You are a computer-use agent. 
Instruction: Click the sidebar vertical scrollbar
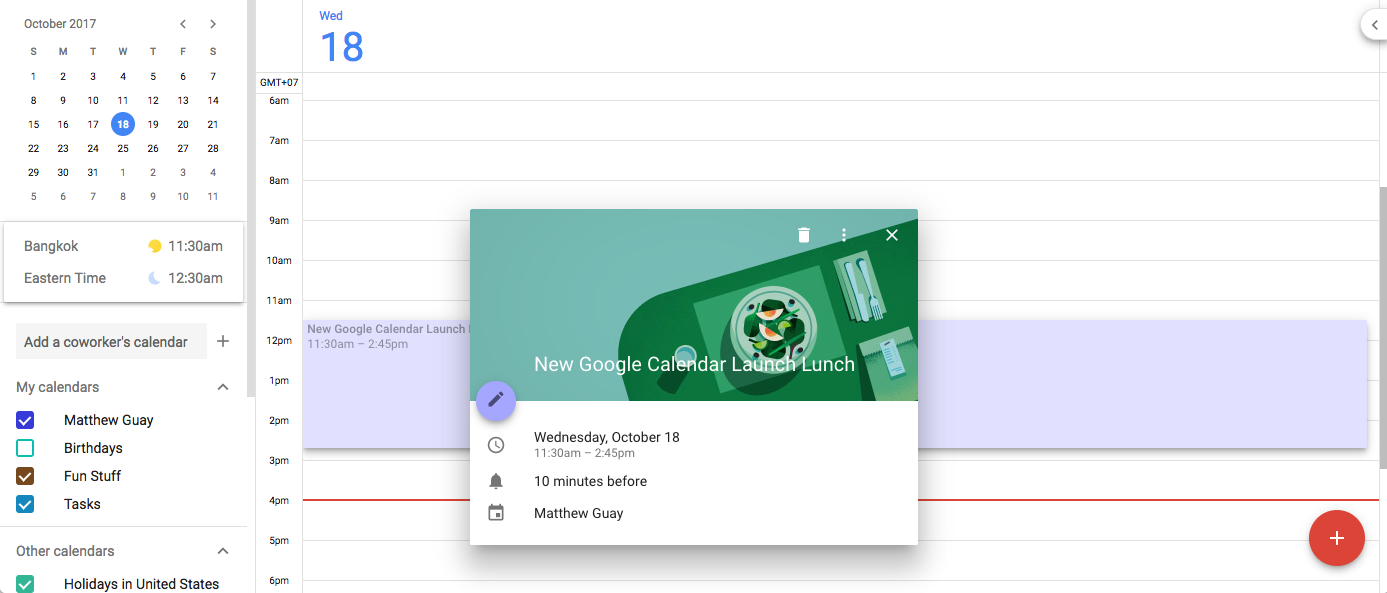pos(251,200)
